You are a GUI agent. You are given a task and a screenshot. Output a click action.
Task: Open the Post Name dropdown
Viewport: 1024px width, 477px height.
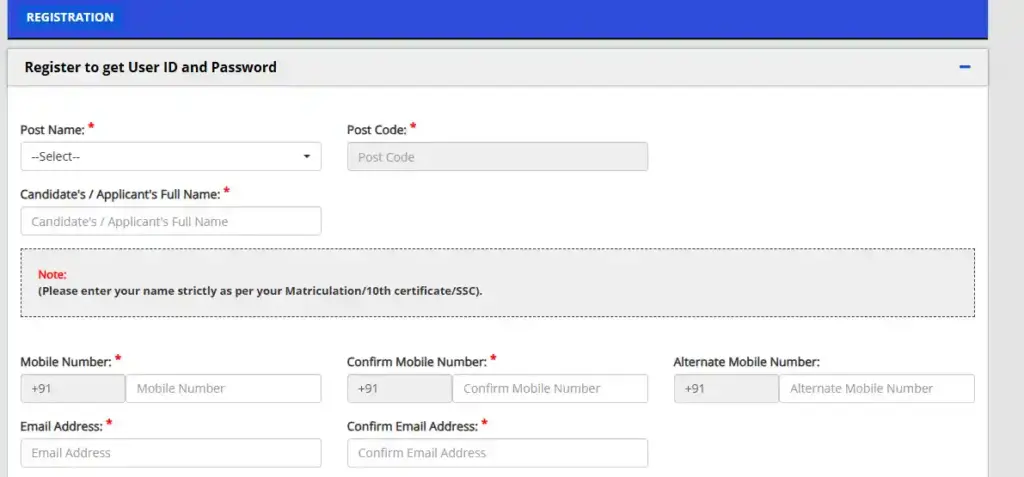pyautogui.click(x=171, y=157)
